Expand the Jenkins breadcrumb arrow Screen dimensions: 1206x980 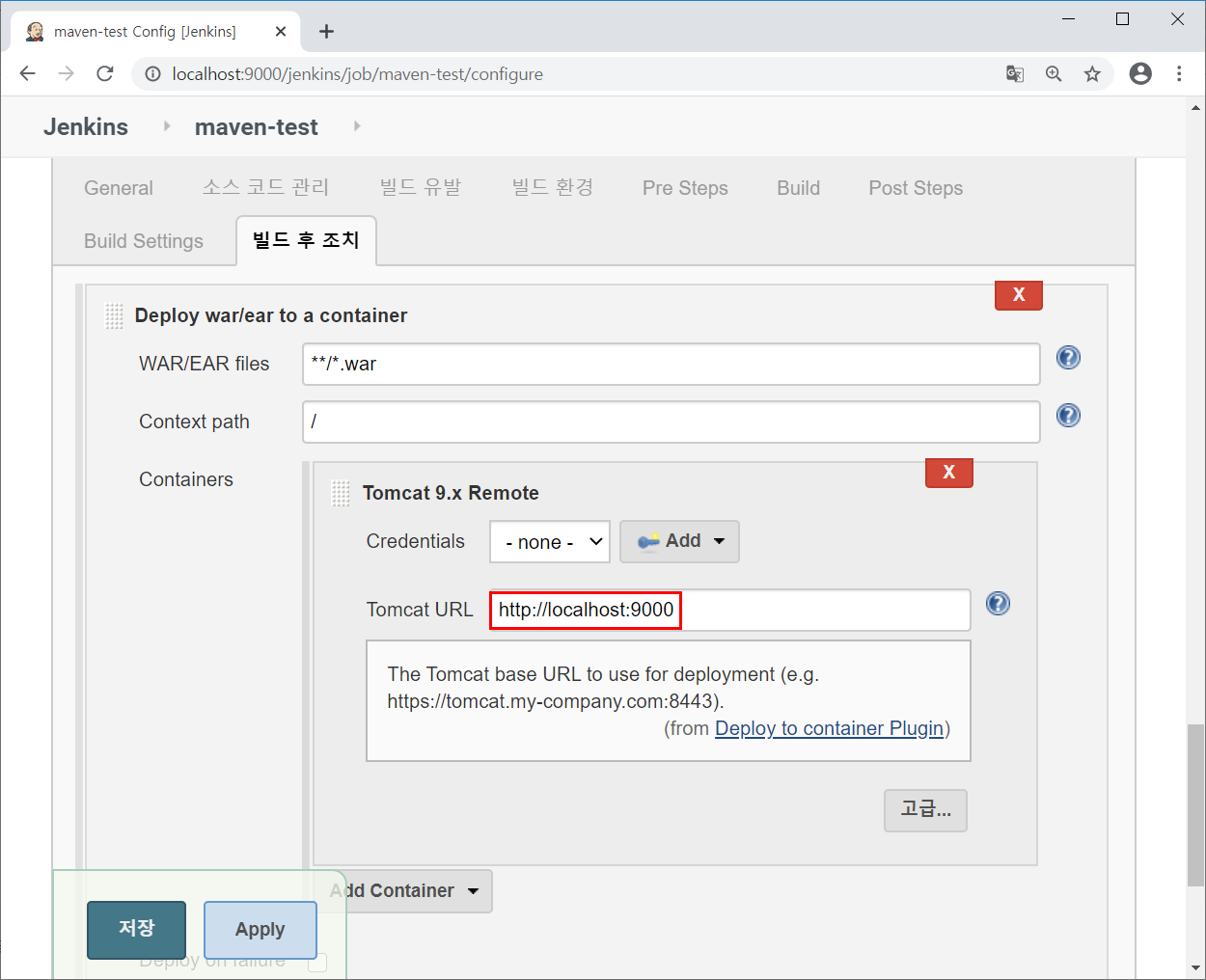pos(167,126)
